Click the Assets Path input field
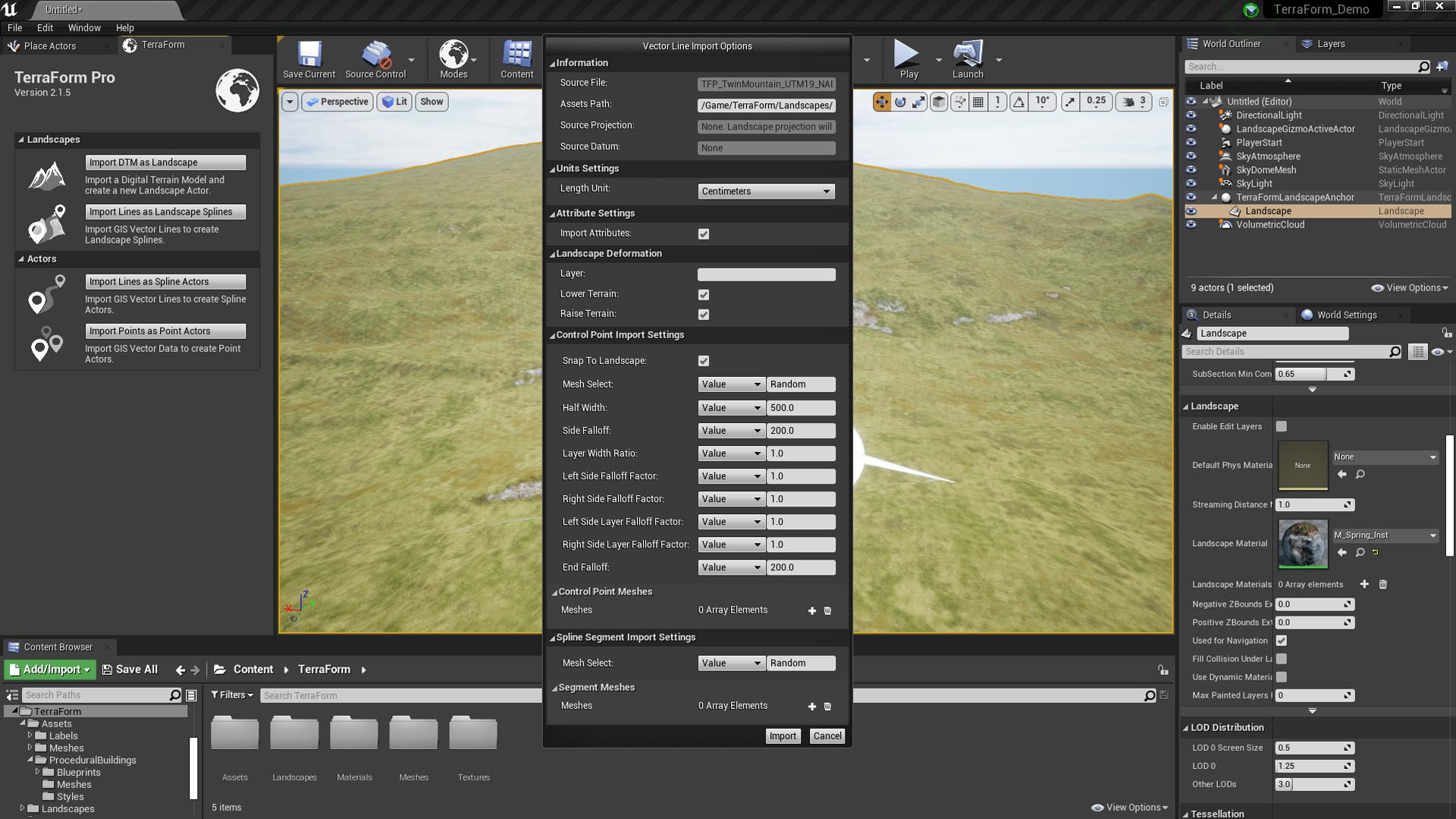This screenshot has height=819, width=1456. click(x=766, y=105)
